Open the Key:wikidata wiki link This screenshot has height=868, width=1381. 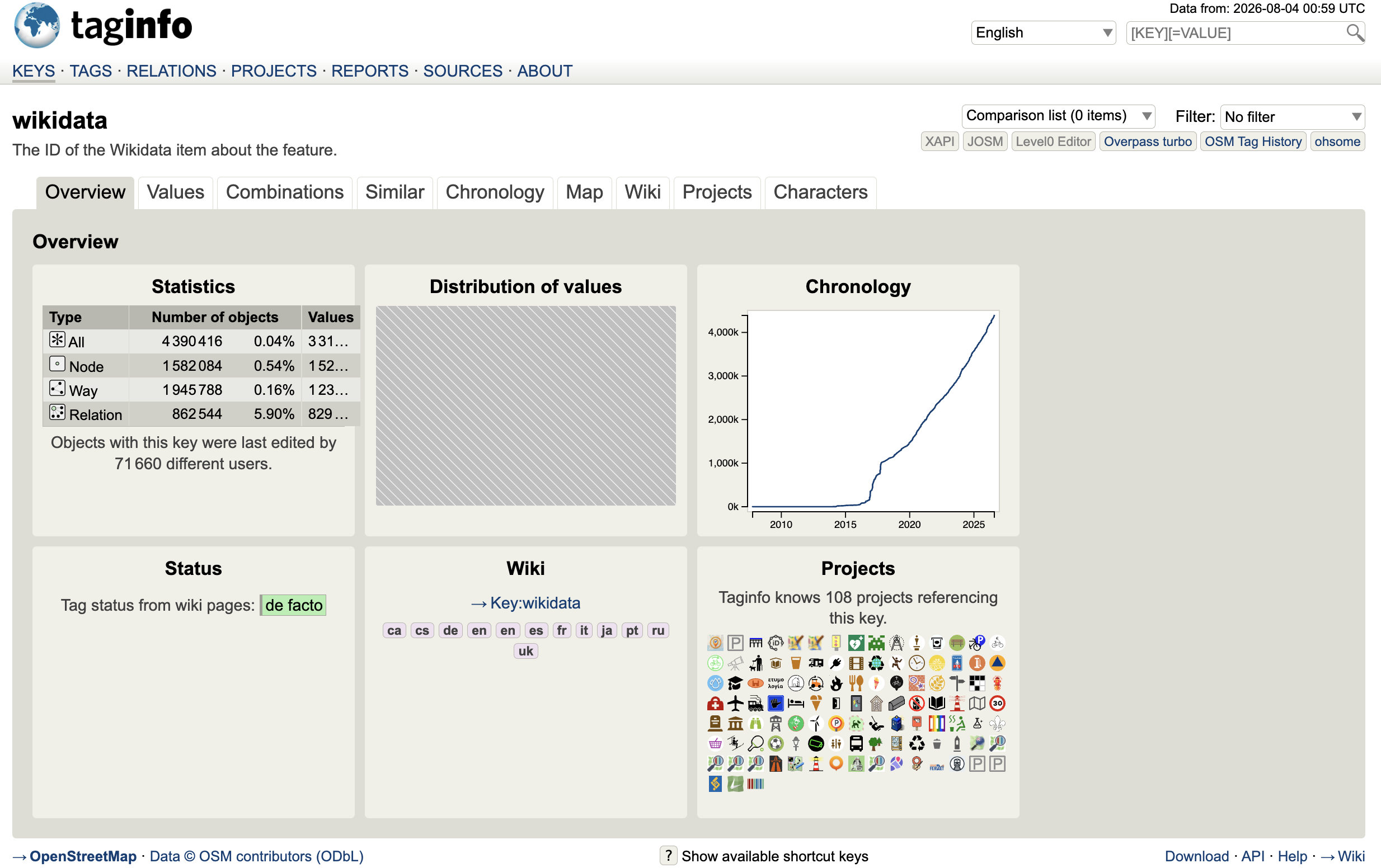click(x=525, y=603)
